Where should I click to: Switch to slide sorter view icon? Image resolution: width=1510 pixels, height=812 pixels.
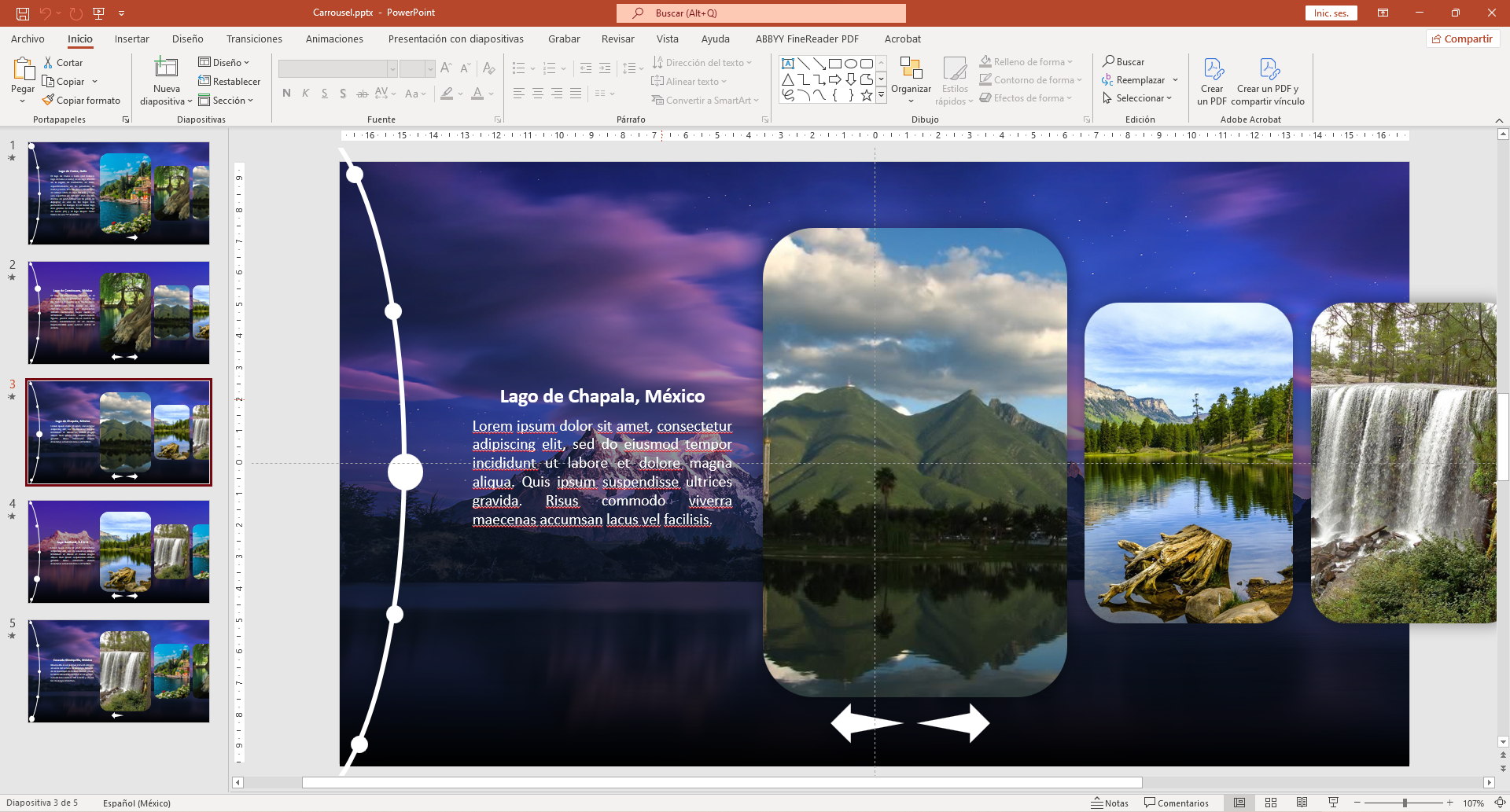pos(1271,803)
